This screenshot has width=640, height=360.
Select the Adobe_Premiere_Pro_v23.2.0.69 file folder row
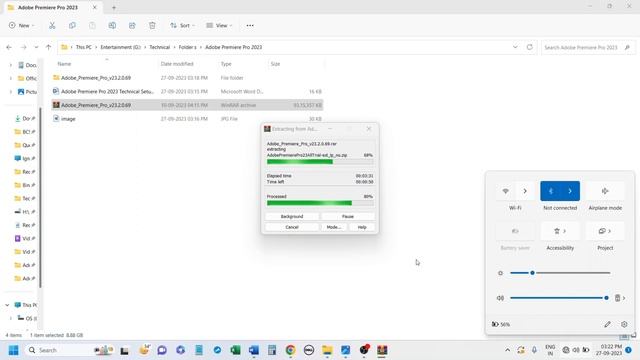tap(187, 78)
